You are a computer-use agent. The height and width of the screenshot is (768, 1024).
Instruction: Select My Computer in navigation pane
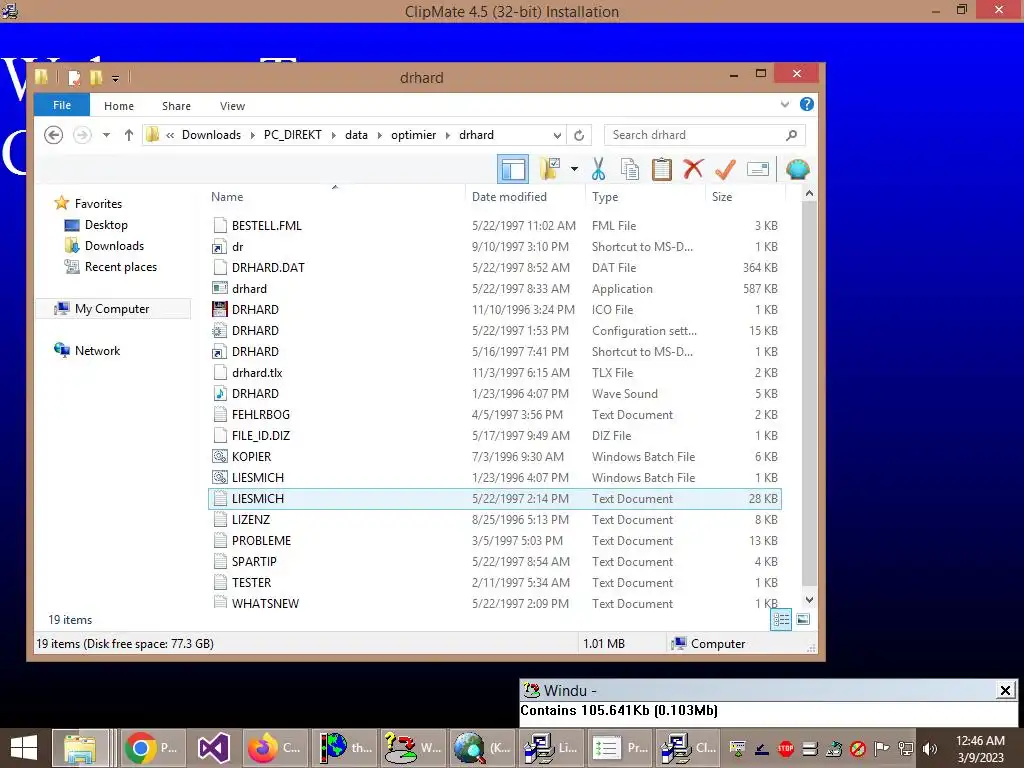point(112,309)
